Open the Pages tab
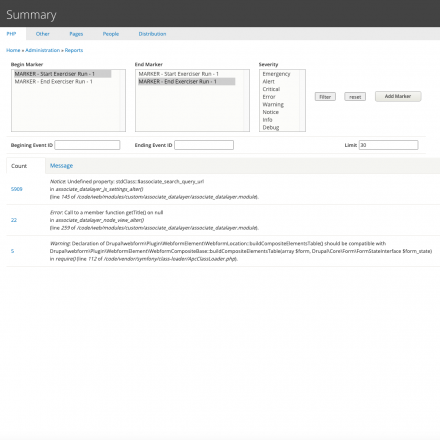 tap(76, 34)
